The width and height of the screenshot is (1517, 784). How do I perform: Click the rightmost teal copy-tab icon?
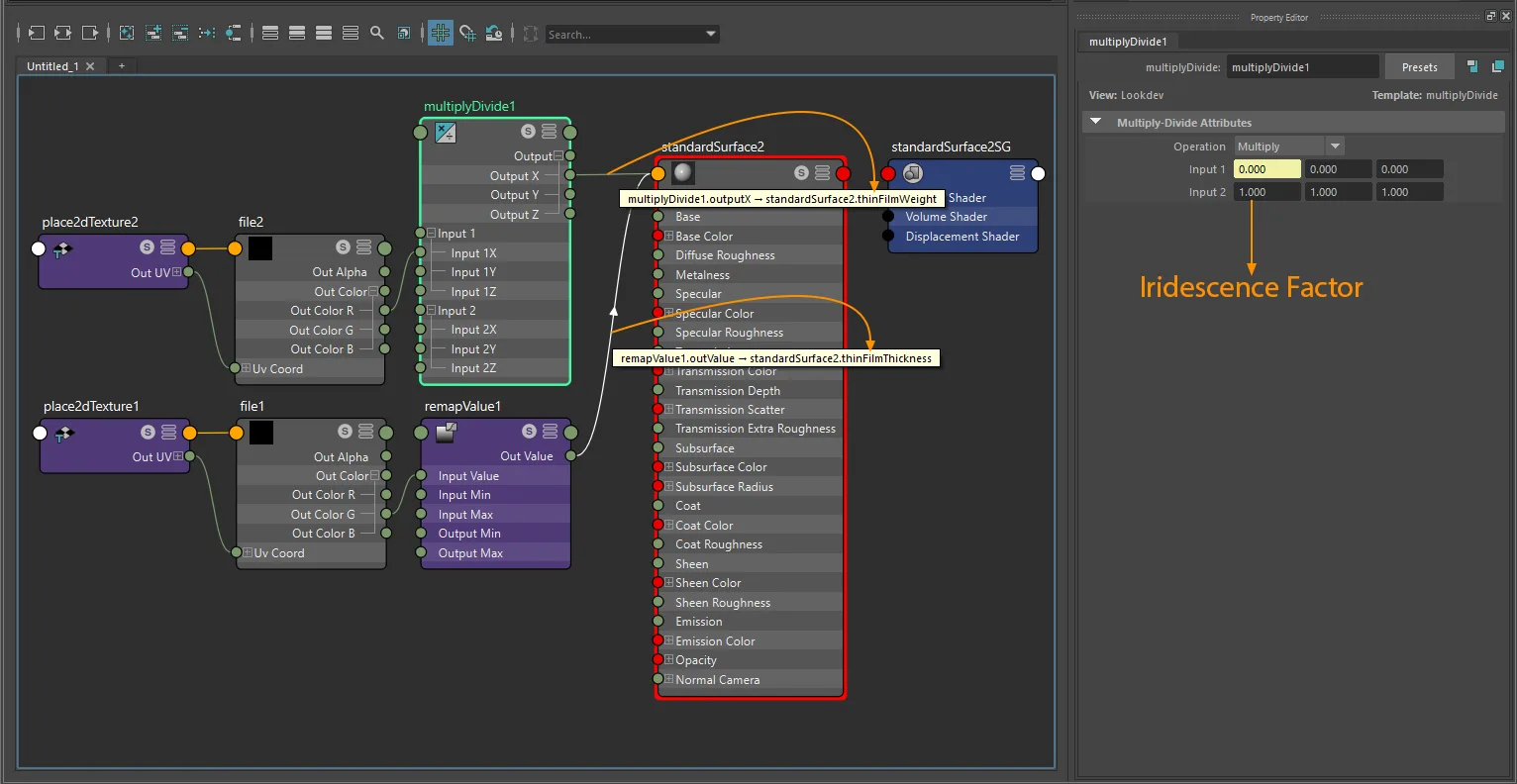click(x=1497, y=66)
